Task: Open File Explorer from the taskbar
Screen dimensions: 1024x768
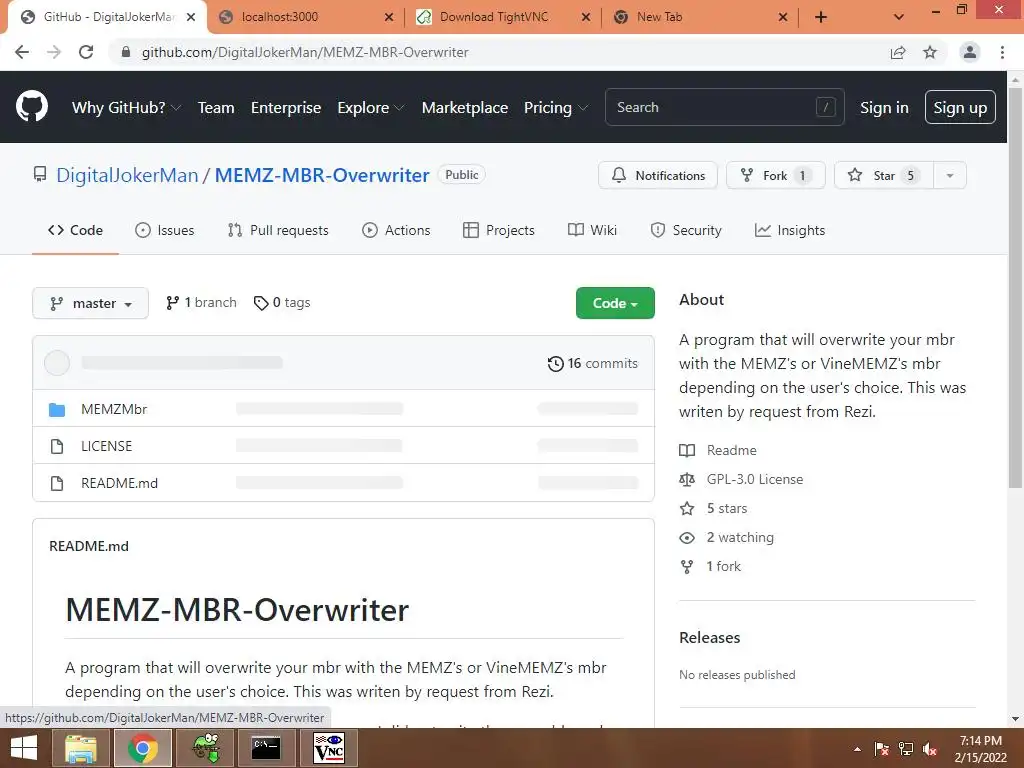Action: 81,748
